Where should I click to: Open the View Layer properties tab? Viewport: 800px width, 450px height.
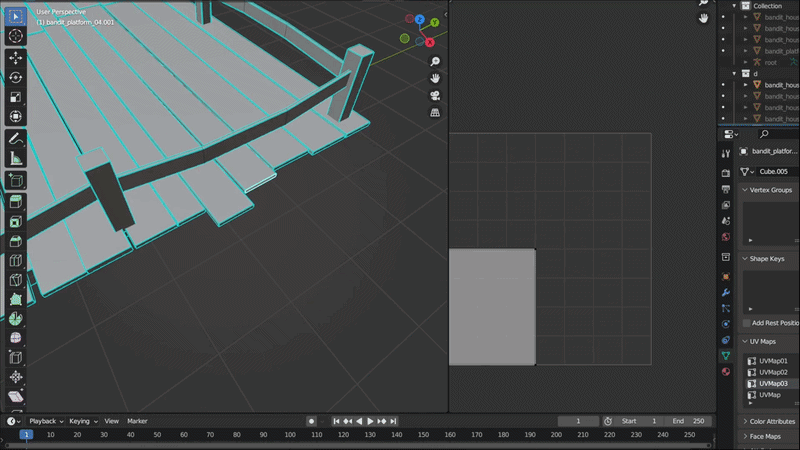pos(726,205)
